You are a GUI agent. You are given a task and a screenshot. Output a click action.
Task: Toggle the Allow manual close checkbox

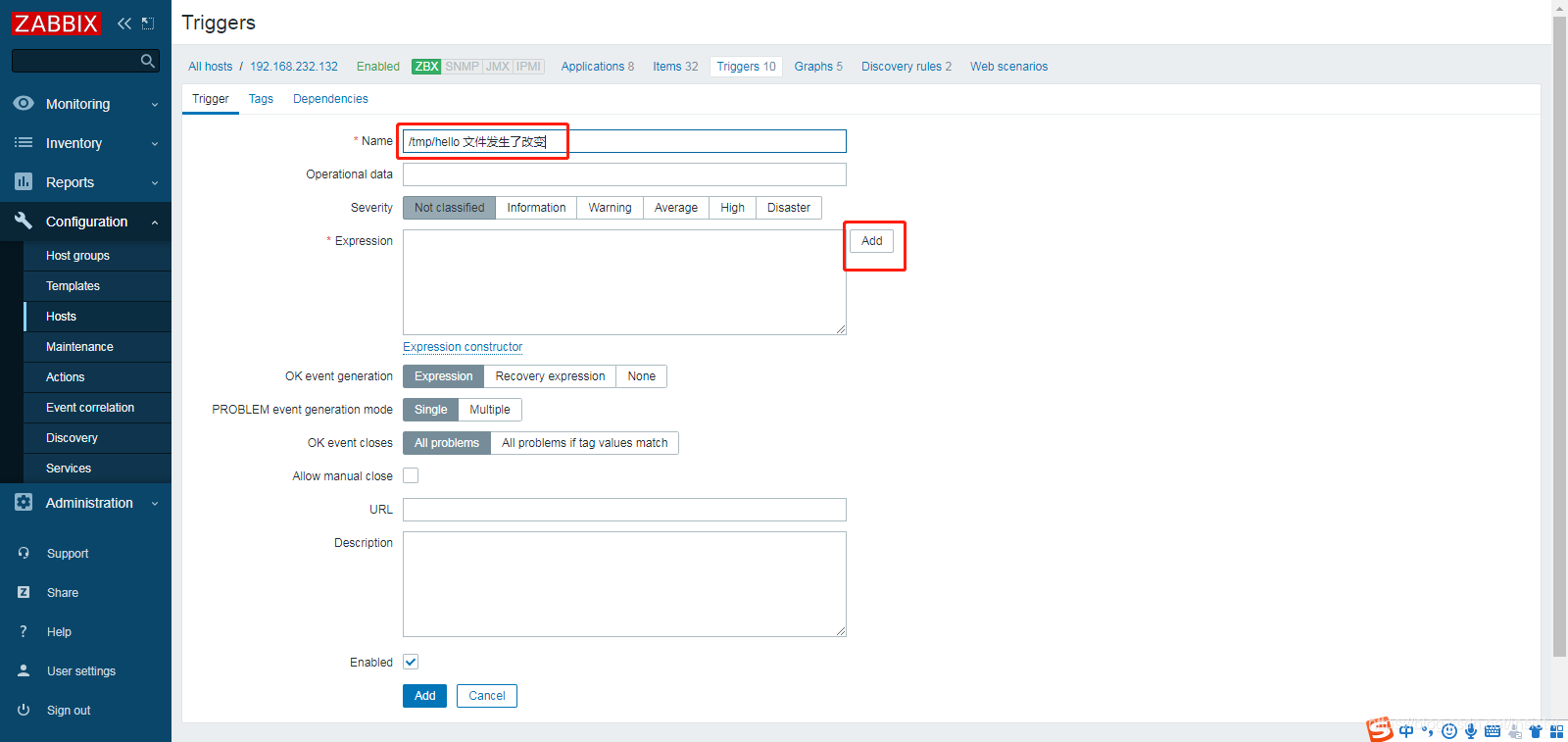[x=411, y=475]
